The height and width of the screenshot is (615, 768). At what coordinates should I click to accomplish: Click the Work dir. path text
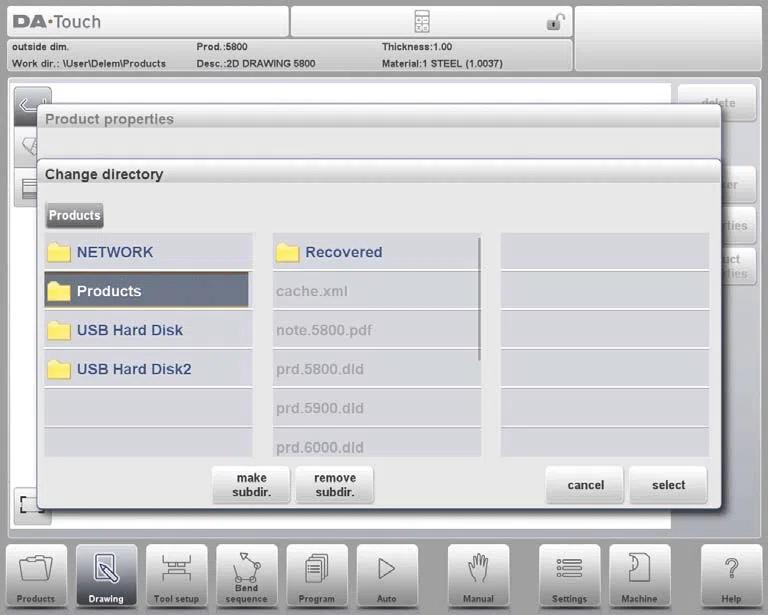coord(89,63)
